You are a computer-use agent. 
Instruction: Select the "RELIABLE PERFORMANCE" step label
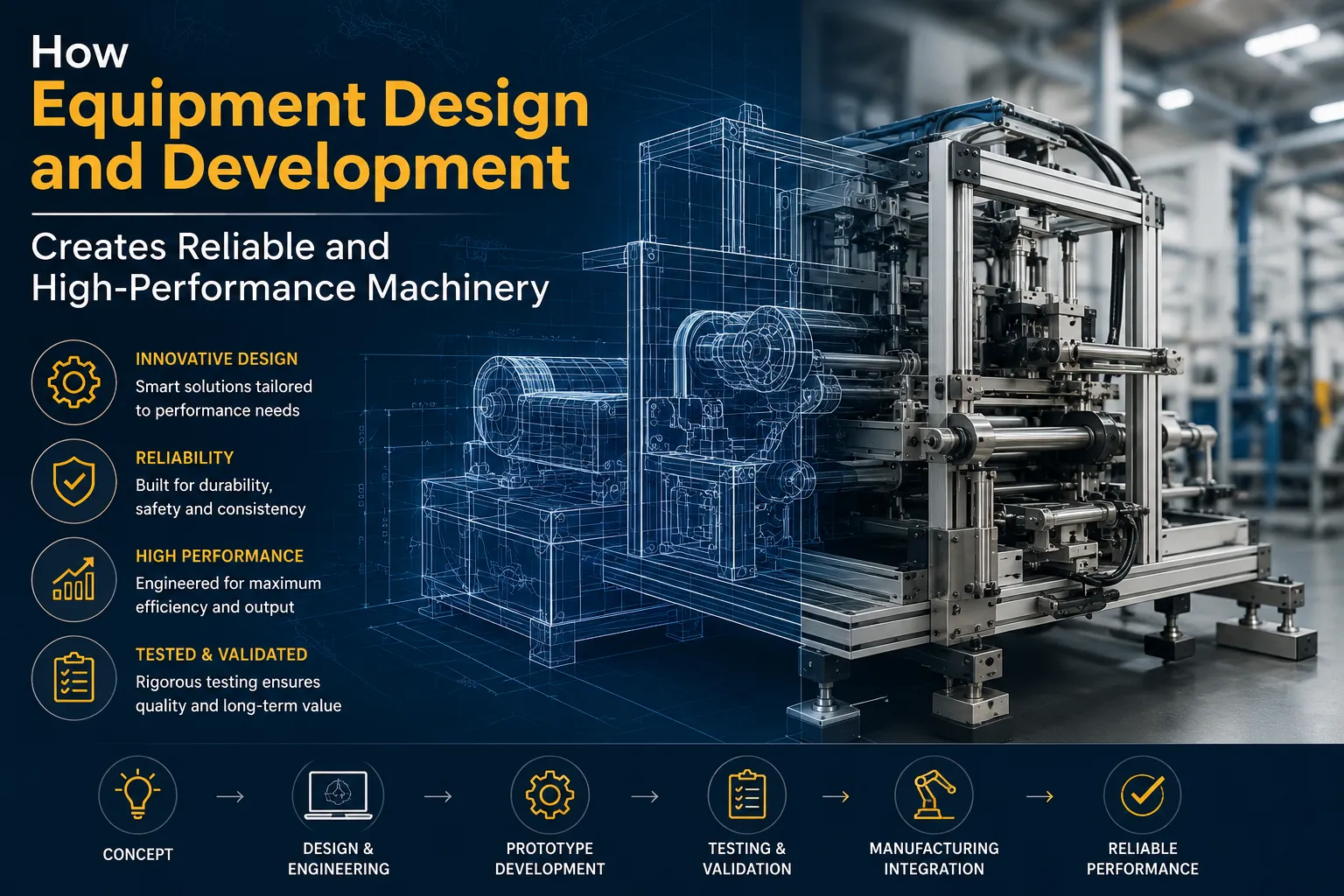[x=1143, y=858]
